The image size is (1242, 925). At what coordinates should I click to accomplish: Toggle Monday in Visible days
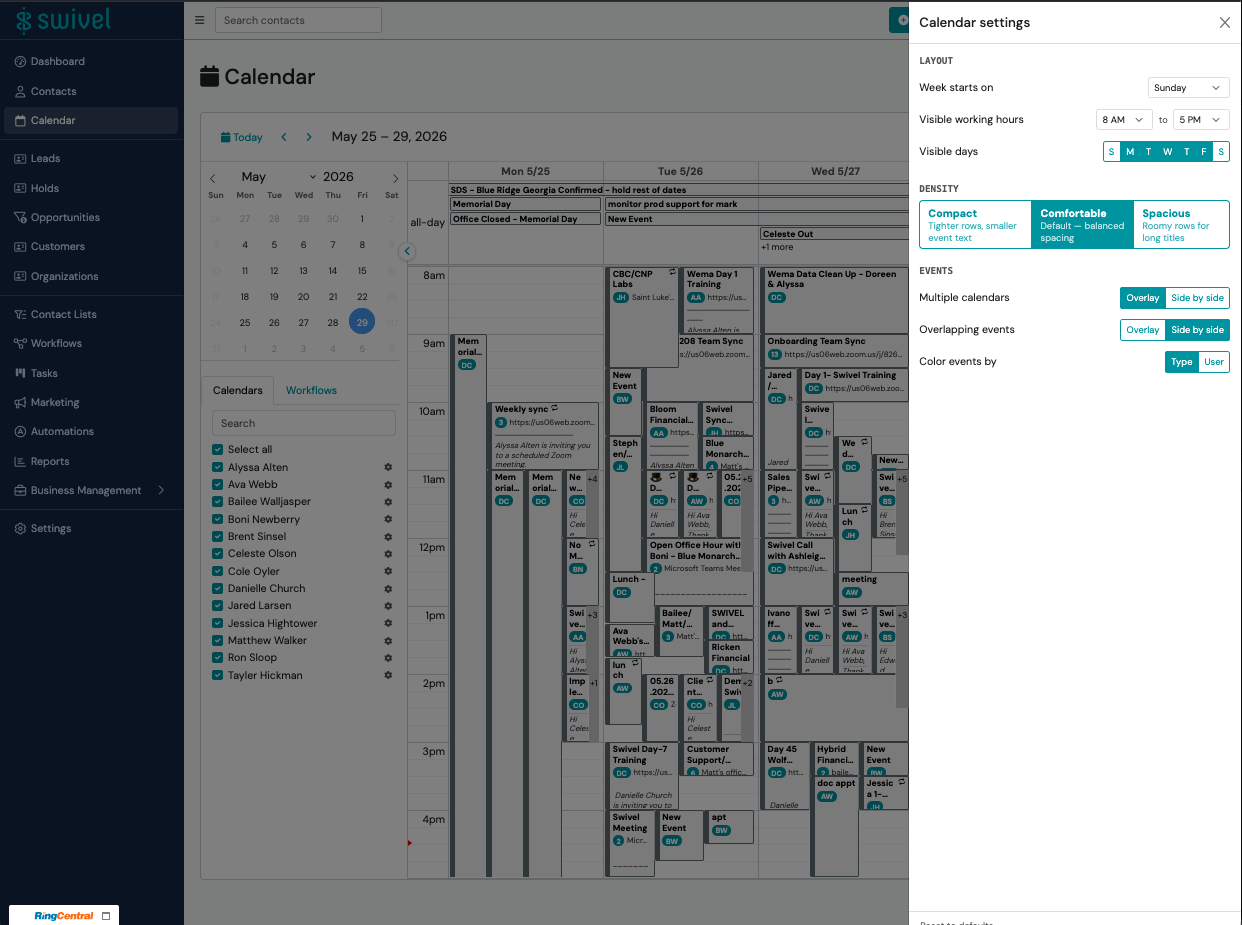pos(1130,152)
